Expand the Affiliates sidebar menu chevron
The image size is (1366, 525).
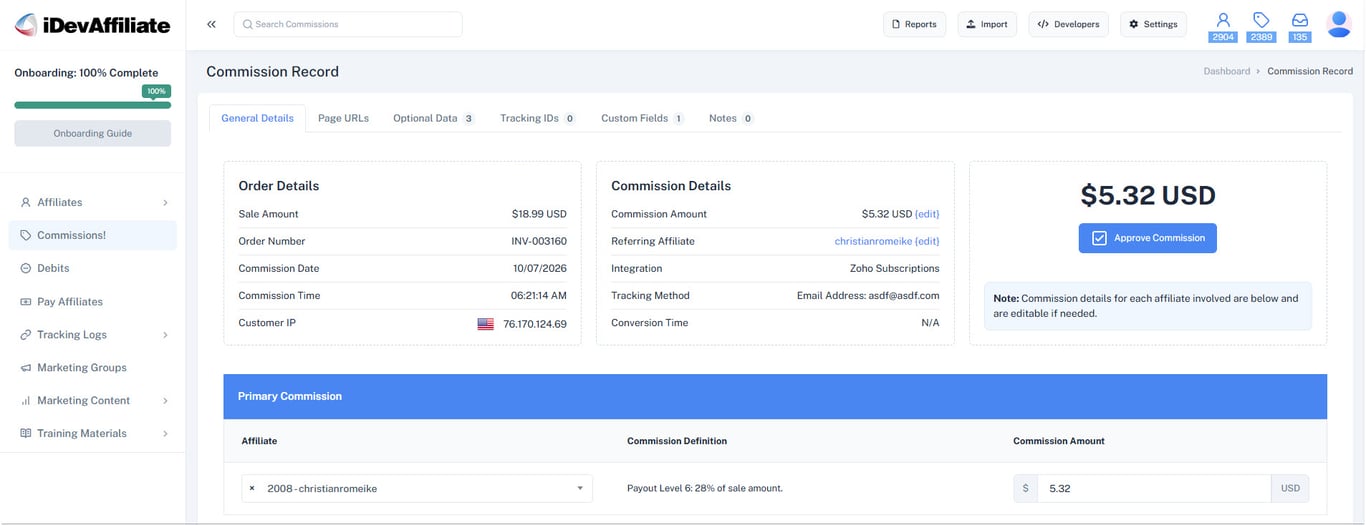click(x=165, y=202)
